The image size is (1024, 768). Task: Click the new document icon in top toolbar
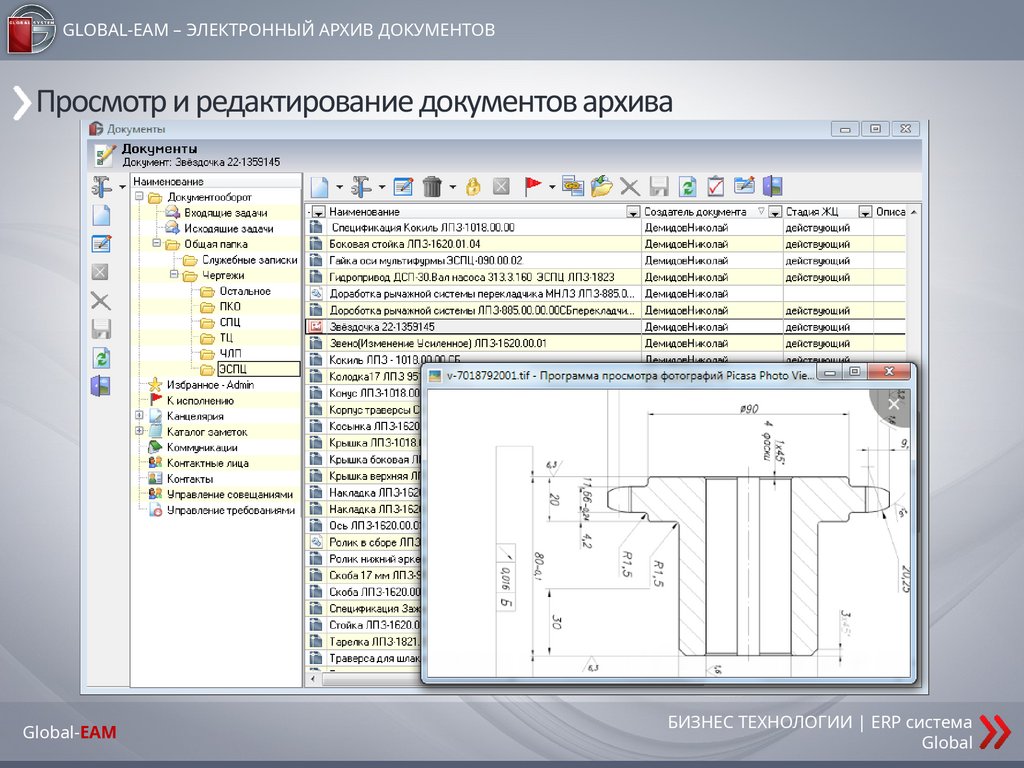(x=318, y=186)
